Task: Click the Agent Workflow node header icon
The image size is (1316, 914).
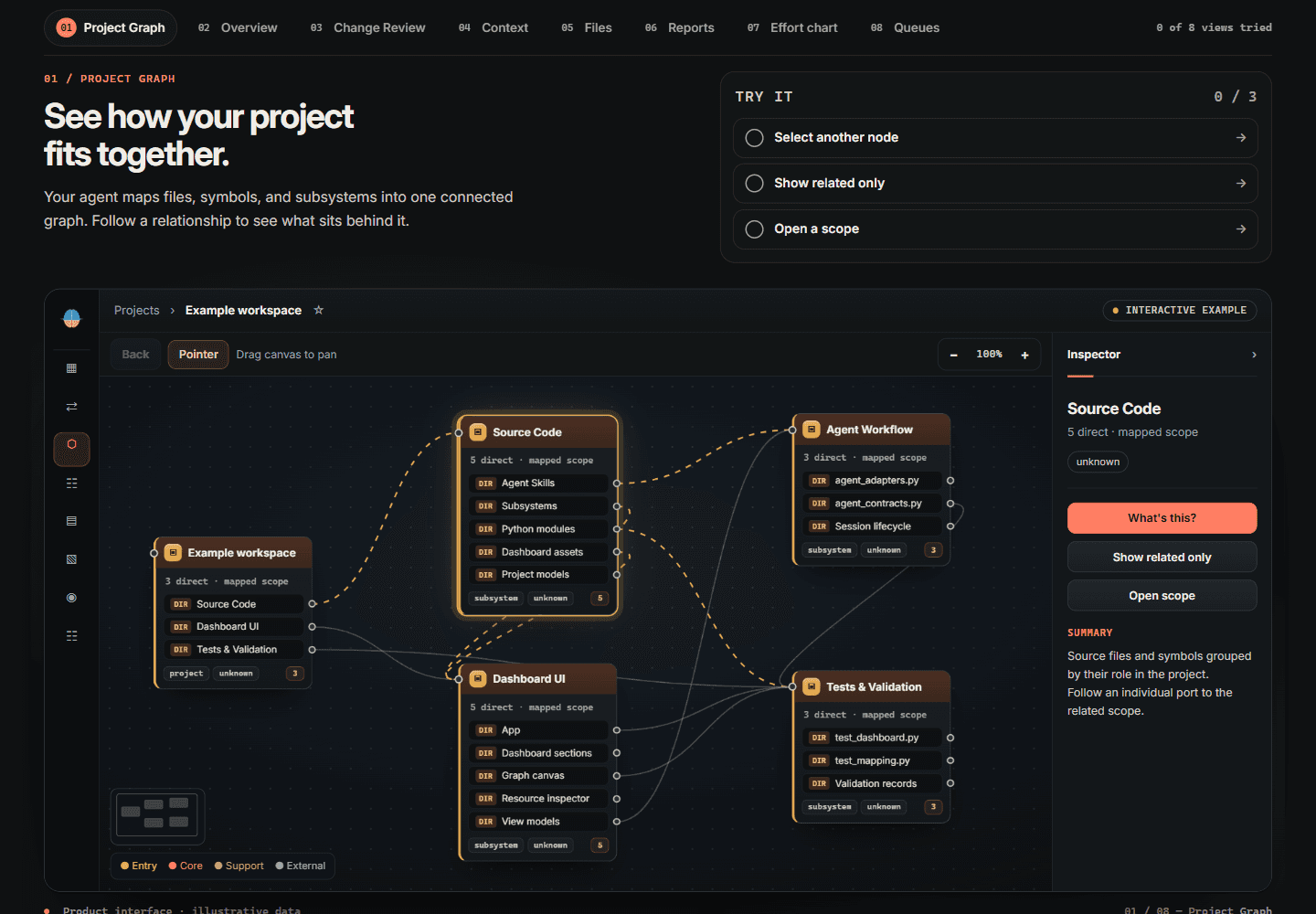Action: (812, 430)
